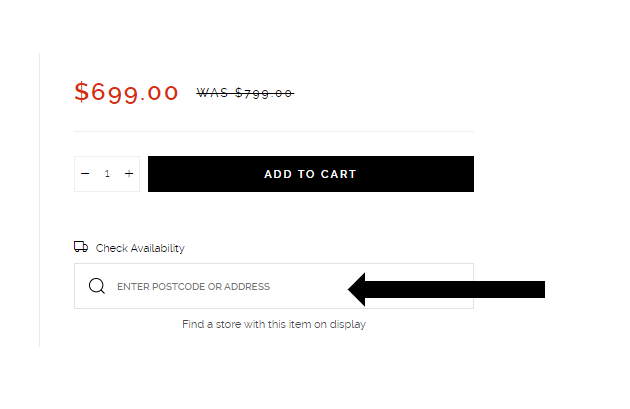Click the red $699.00 sale price
Viewport: 630px width, 409px height.
(126, 92)
